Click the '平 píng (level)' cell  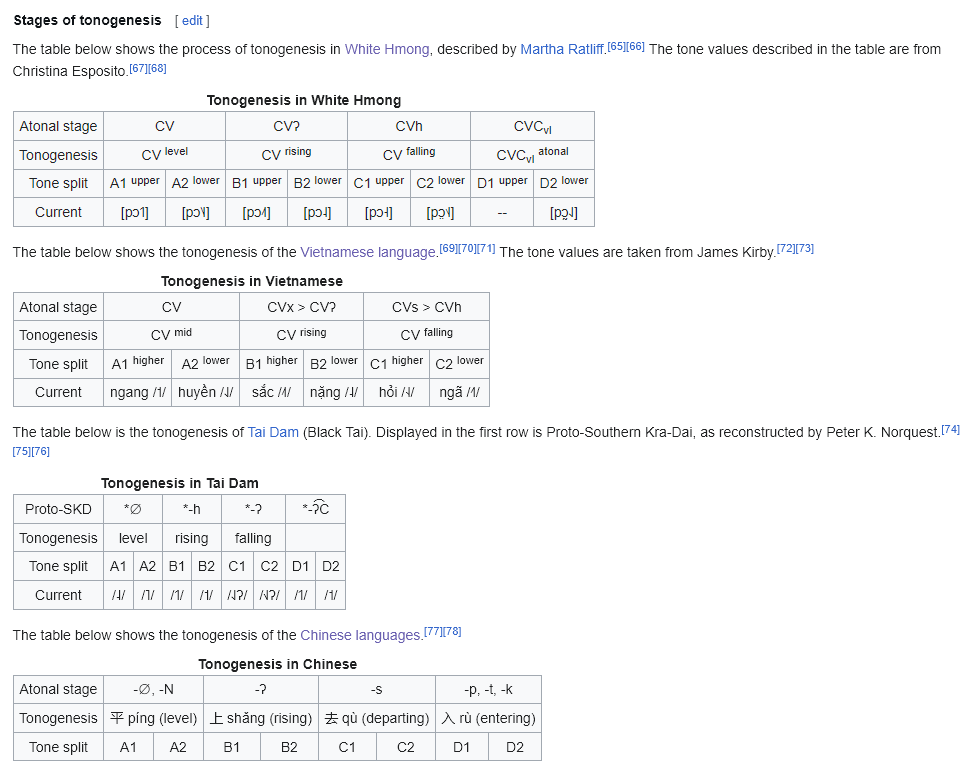(x=153, y=718)
